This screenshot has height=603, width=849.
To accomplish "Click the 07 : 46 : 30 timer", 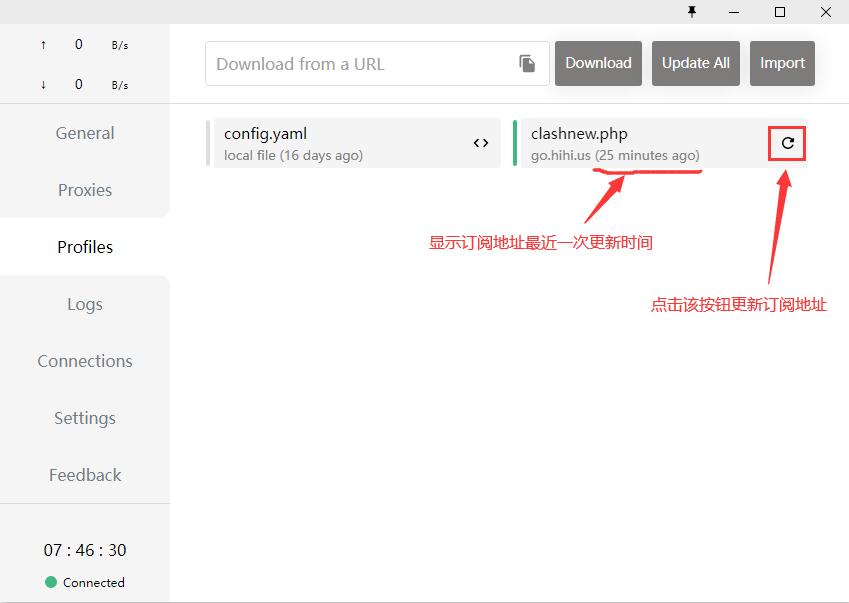I will coord(85,550).
